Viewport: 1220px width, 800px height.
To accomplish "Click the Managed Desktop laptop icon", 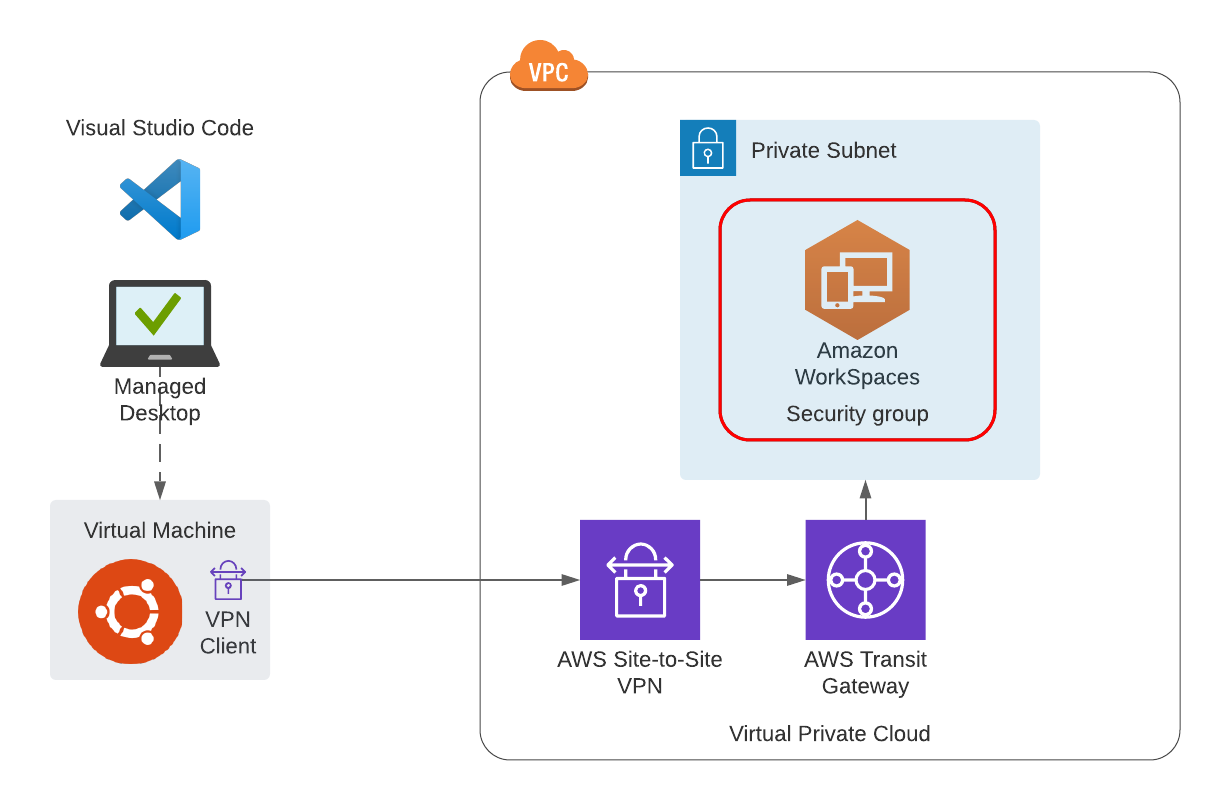I will (x=160, y=322).
